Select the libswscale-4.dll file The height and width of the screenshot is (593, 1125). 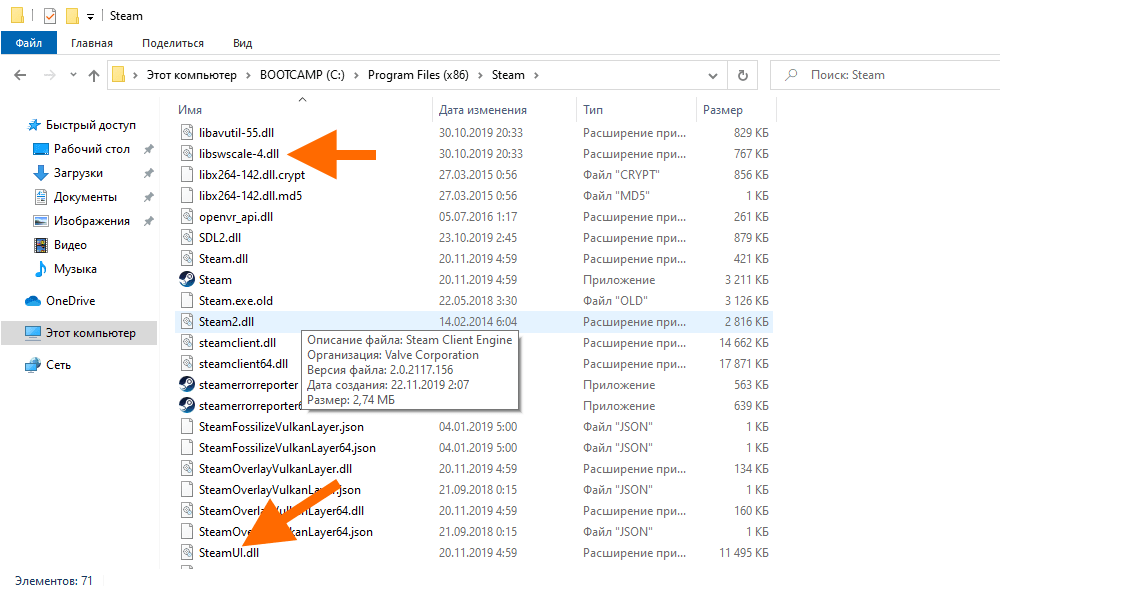[x=239, y=153]
